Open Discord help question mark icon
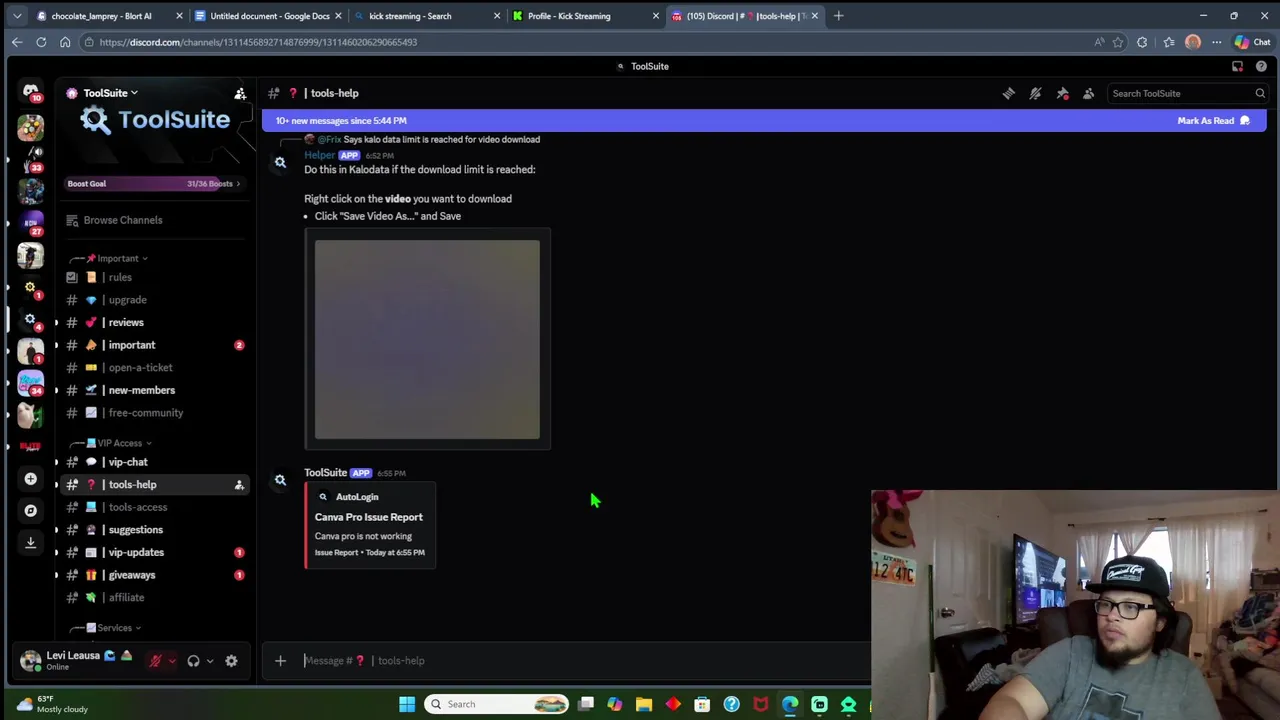 coord(1261,66)
